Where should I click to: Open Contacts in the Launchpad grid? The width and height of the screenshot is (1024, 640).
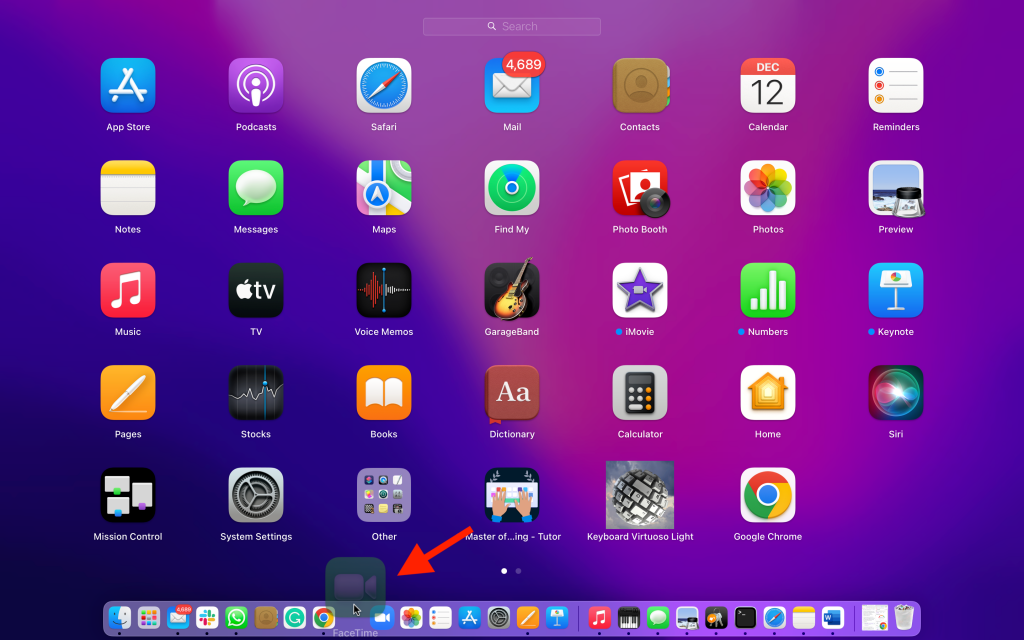tap(640, 86)
